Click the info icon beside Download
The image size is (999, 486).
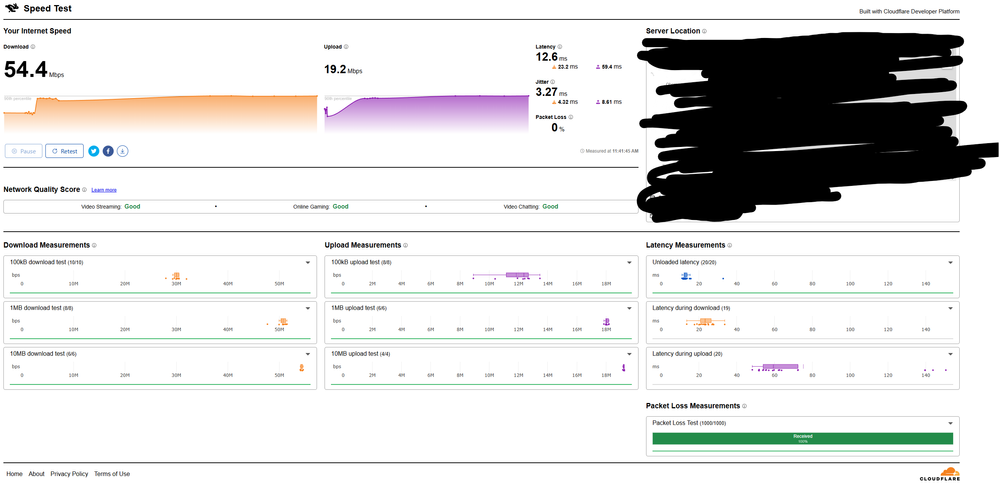tap(33, 46)
